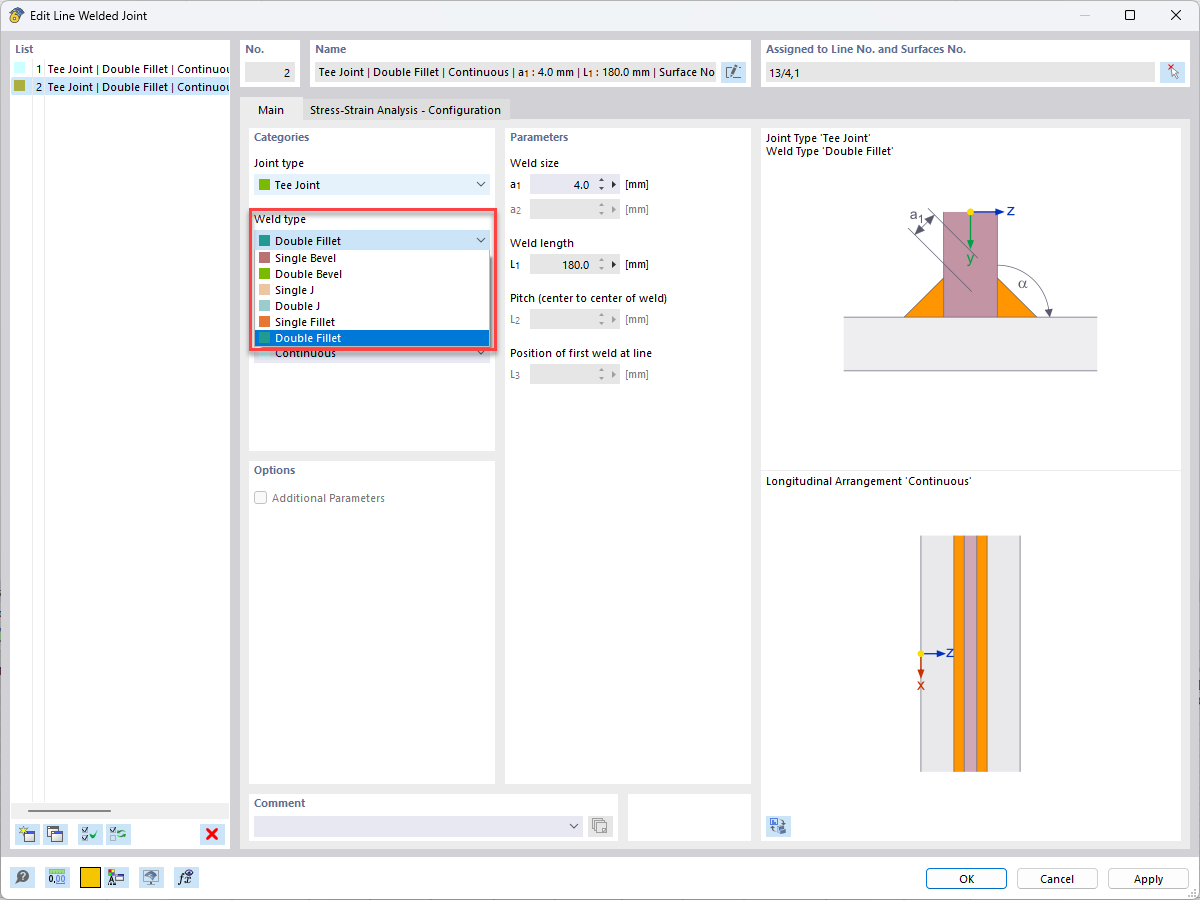
Task: Enable the Additional Parameters checkbox
Action: 260,497
